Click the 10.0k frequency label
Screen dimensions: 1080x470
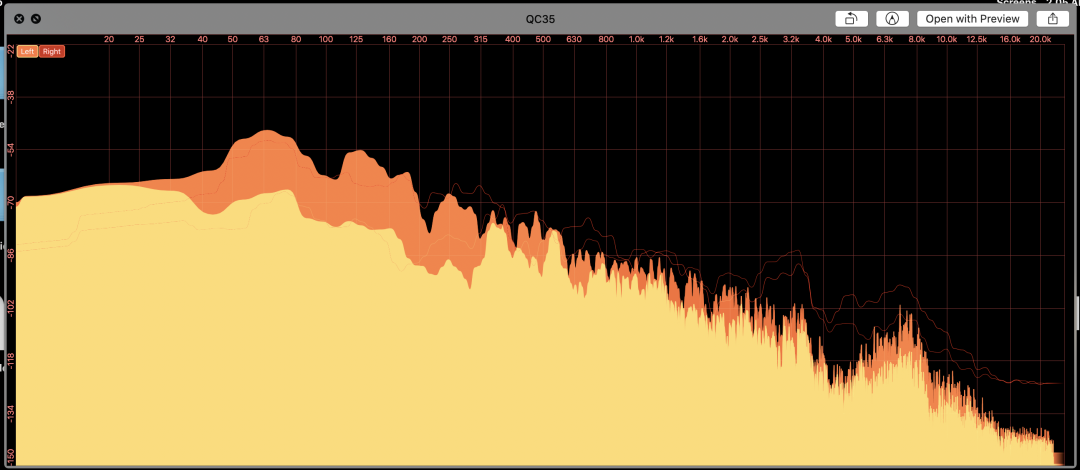947,40
